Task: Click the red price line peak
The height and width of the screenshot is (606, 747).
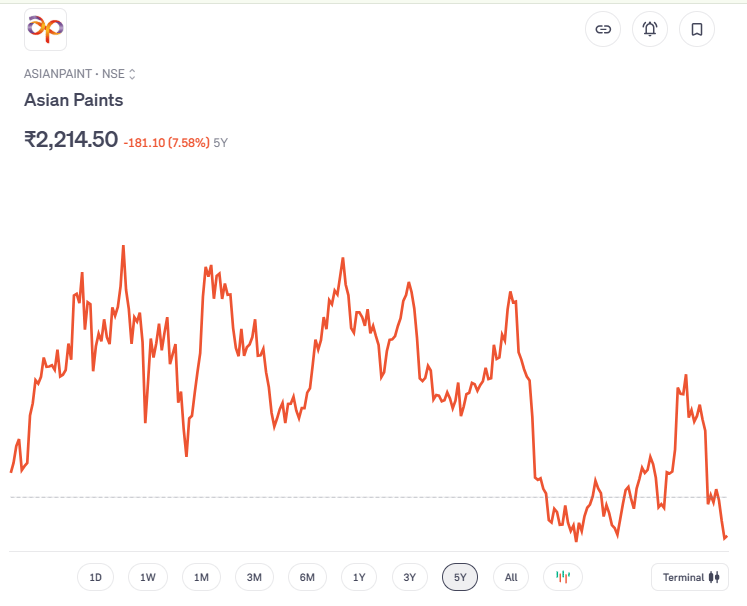Action: 123,246
